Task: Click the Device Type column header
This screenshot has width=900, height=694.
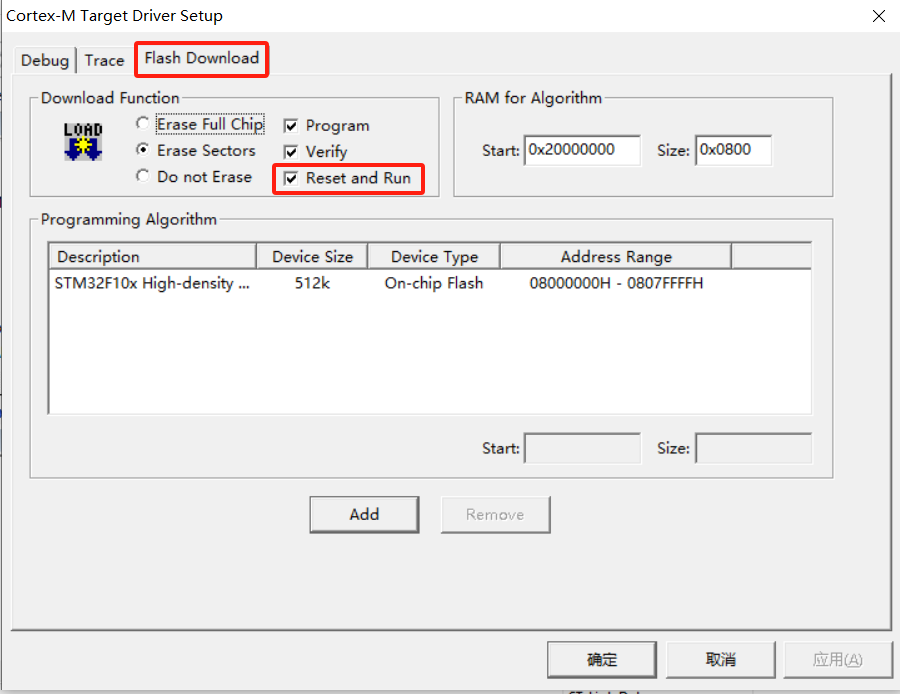Action: coord(434,256)
